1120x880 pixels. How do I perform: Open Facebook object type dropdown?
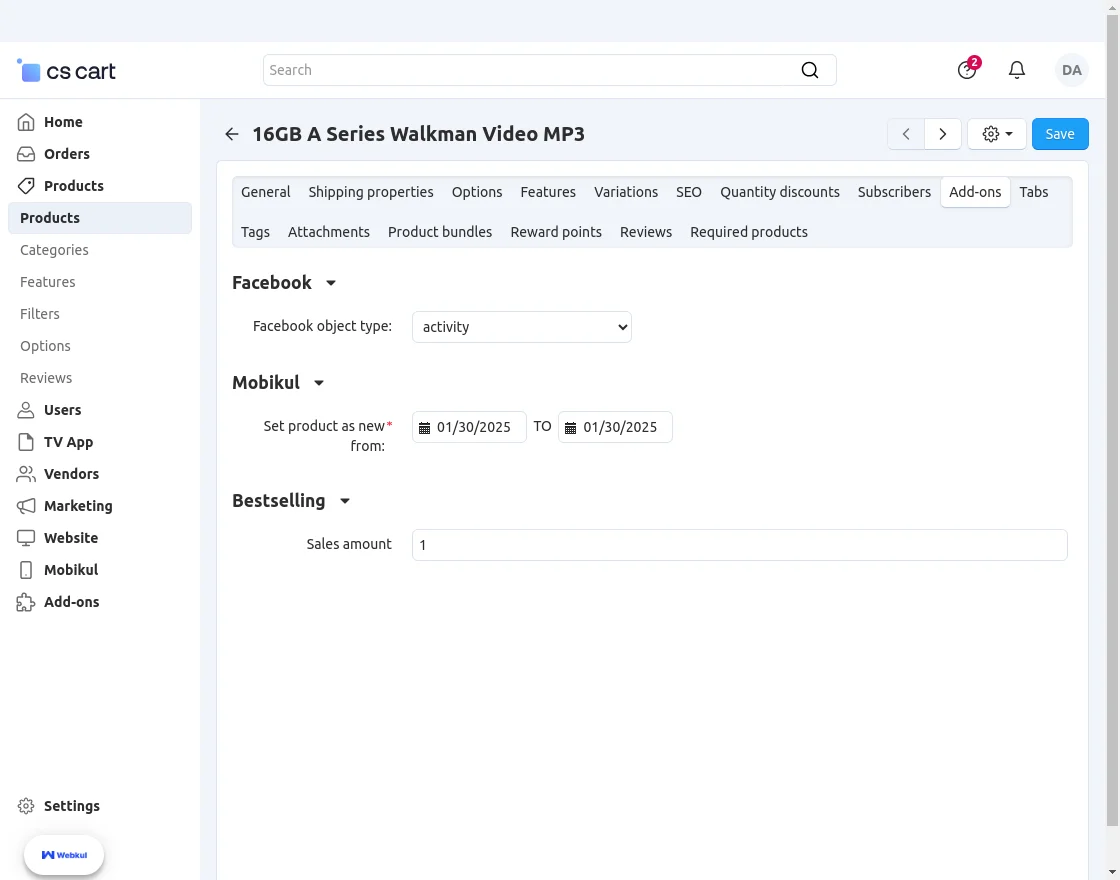521,327
